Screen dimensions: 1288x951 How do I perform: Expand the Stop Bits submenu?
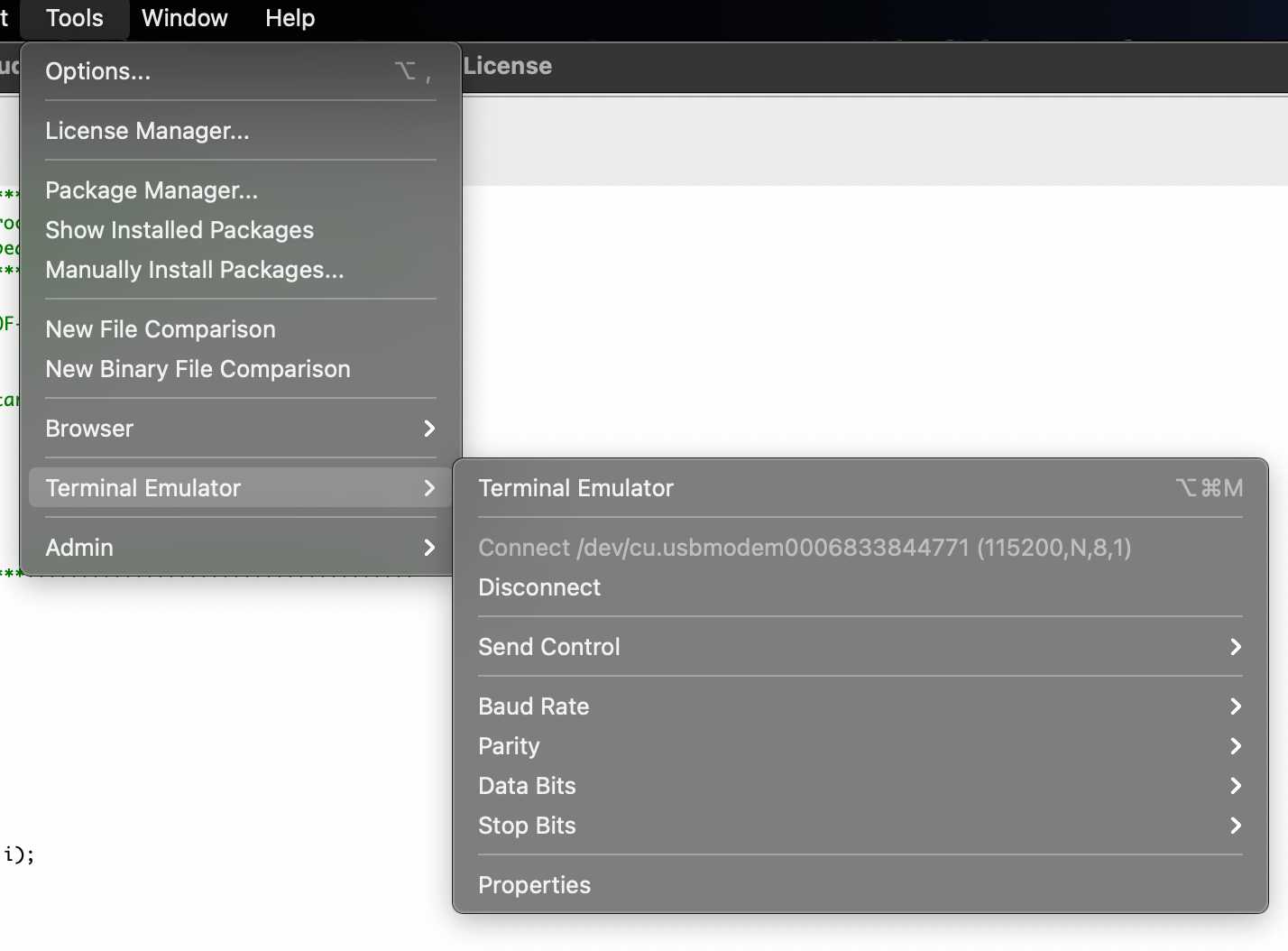coord(860,826)
